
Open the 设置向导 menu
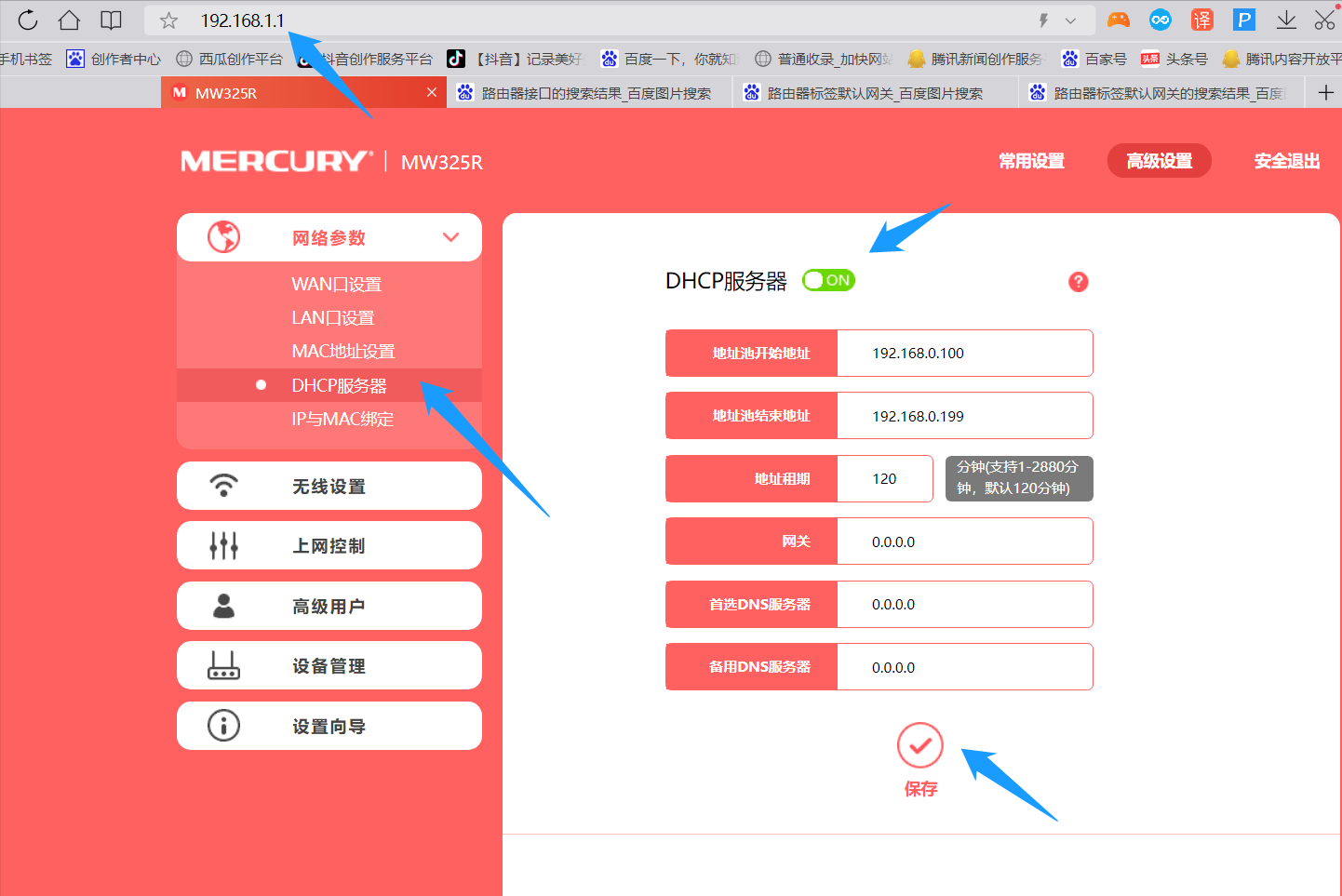(329, 726)
